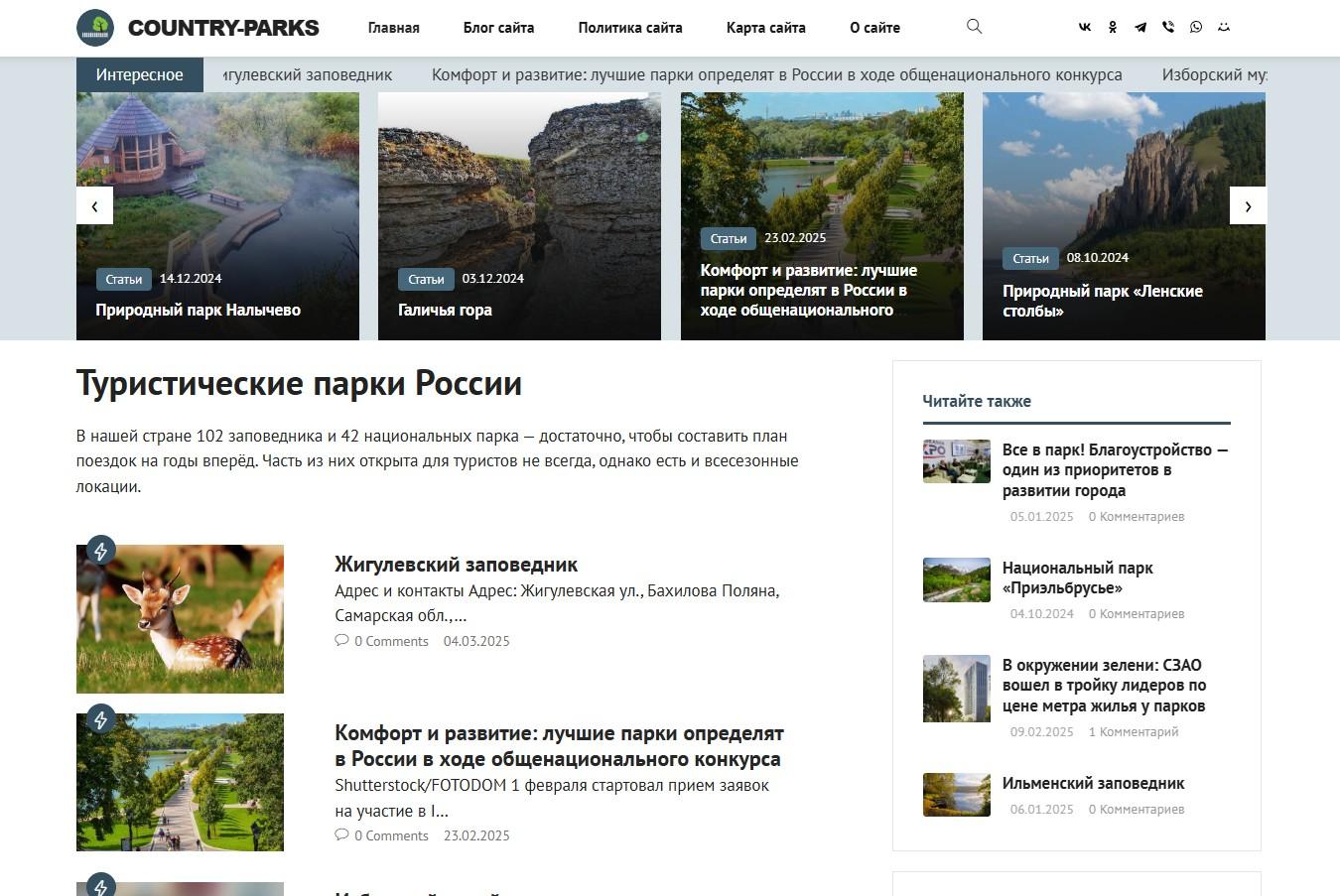Open the Odnoklassniki social icon
The width and height of the screenshot is (1340, 896).
[1113, 28]
